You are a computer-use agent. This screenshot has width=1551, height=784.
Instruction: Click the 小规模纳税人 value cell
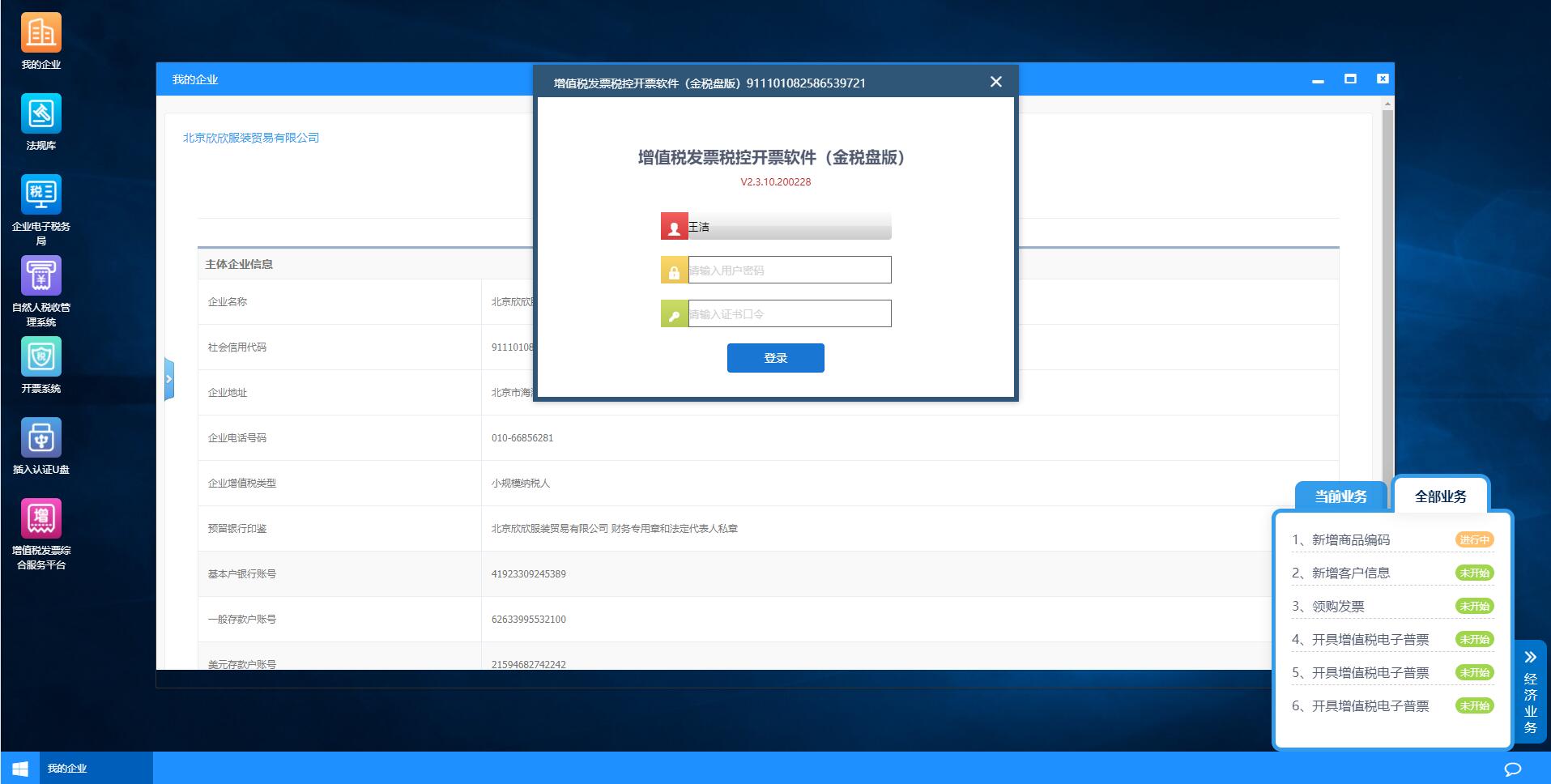point(520,483)
